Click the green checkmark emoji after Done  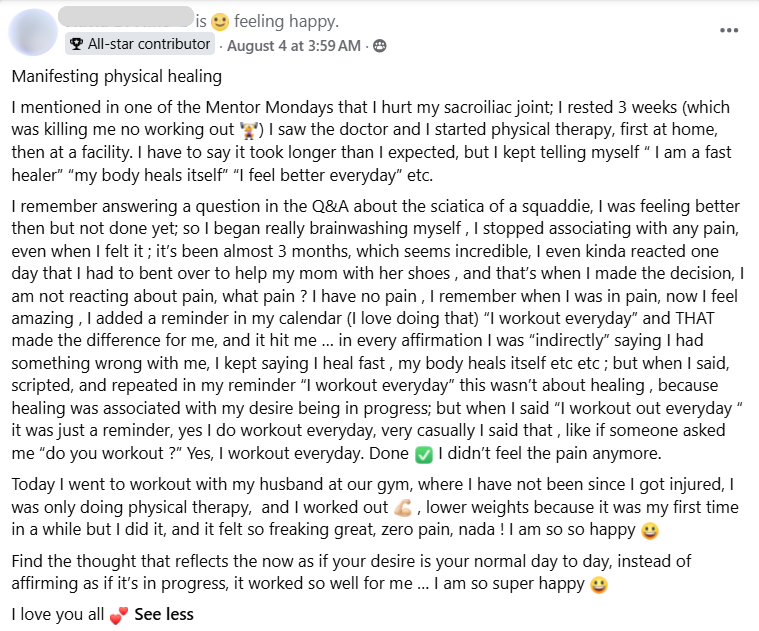click(424, 455)
